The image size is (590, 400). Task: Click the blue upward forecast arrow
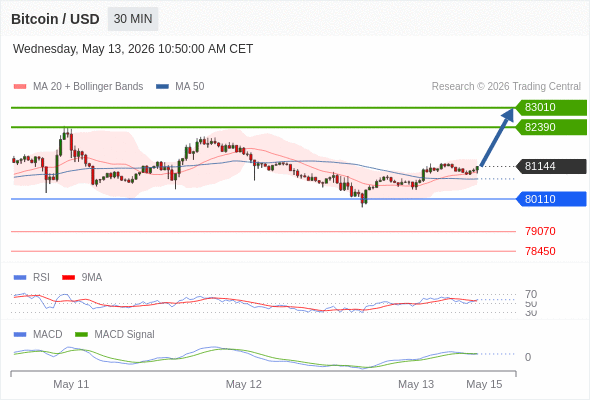tap(497, 137)
